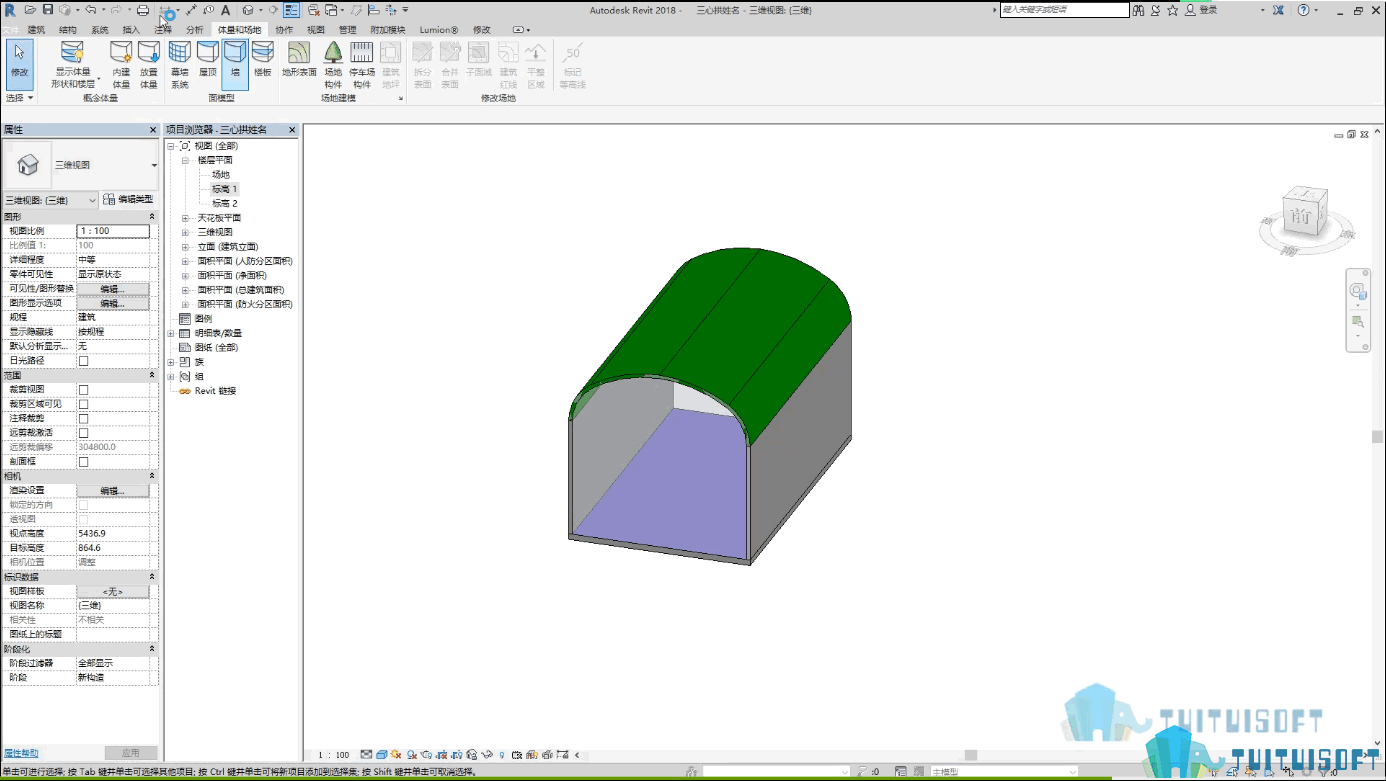Open the Lumion® ribbon tab
The height and width of the screenshot is (781, 1386).
pyautogui.click(x=439, y=30)
